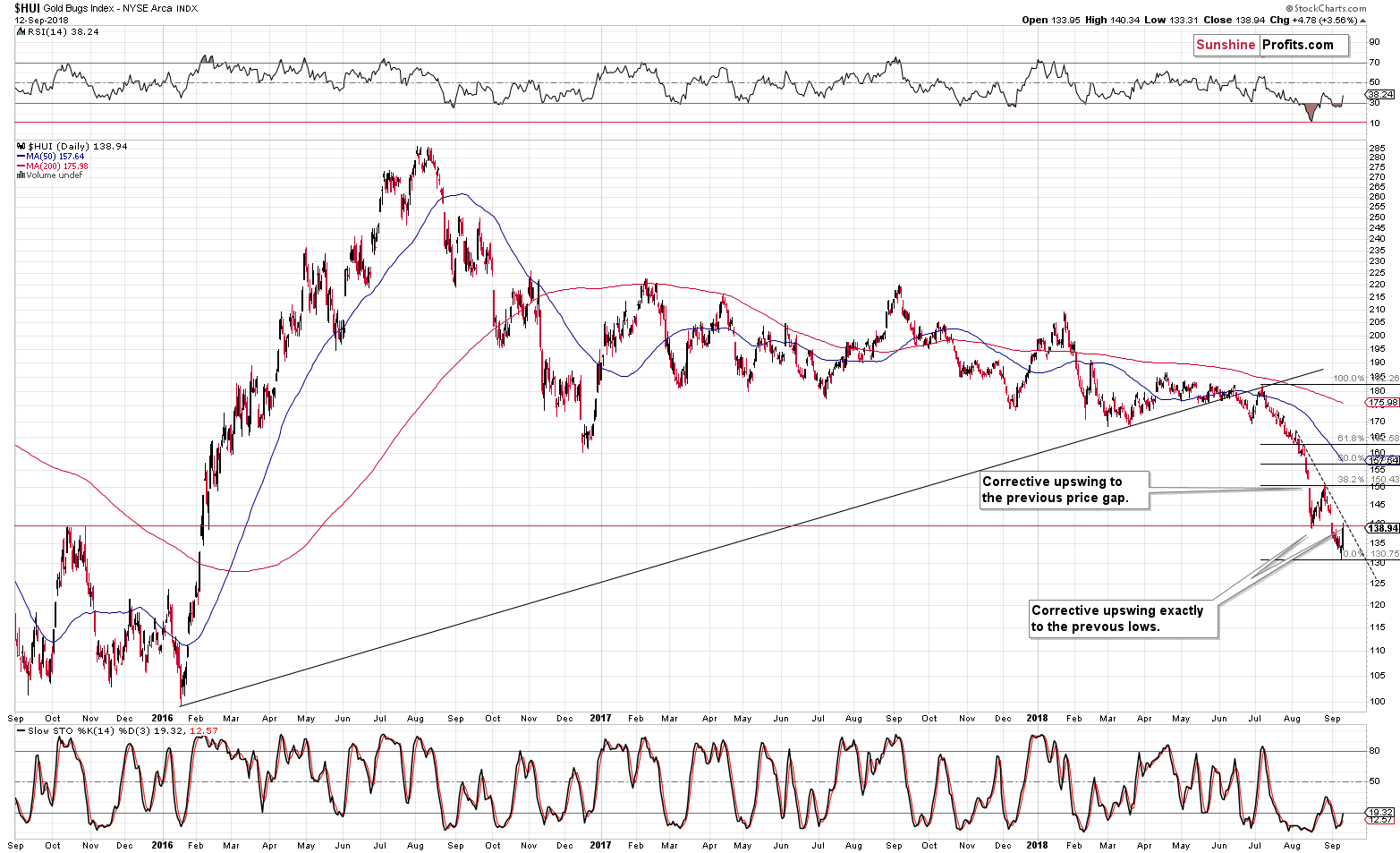Screen dimensions: 1400x853
Task: Click the 2016 year label under the price chart
Action: coord(162,719)
